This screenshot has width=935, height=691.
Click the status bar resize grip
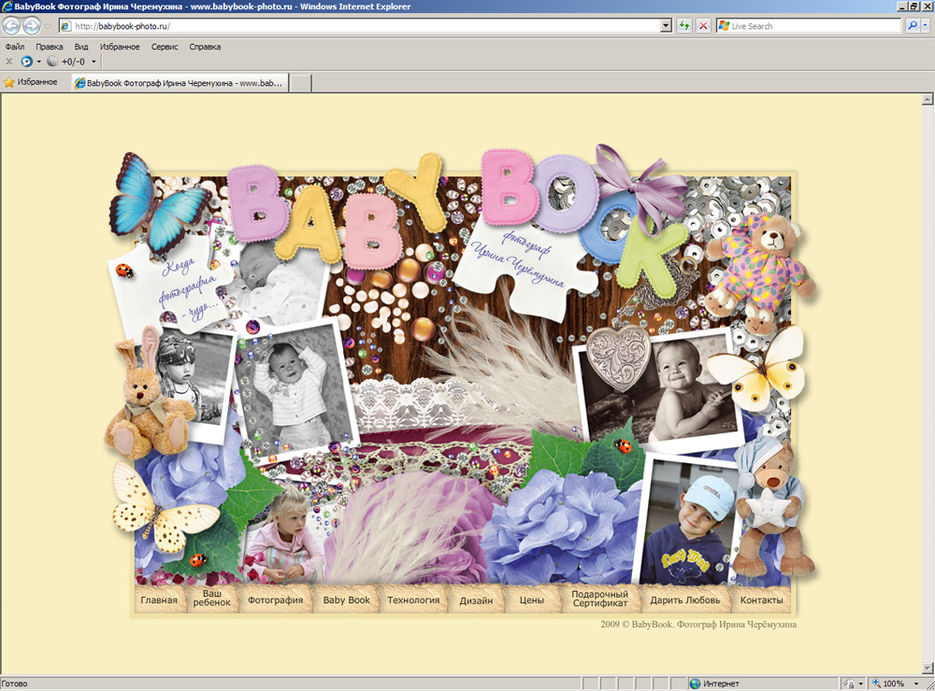(x=929, y=684)
